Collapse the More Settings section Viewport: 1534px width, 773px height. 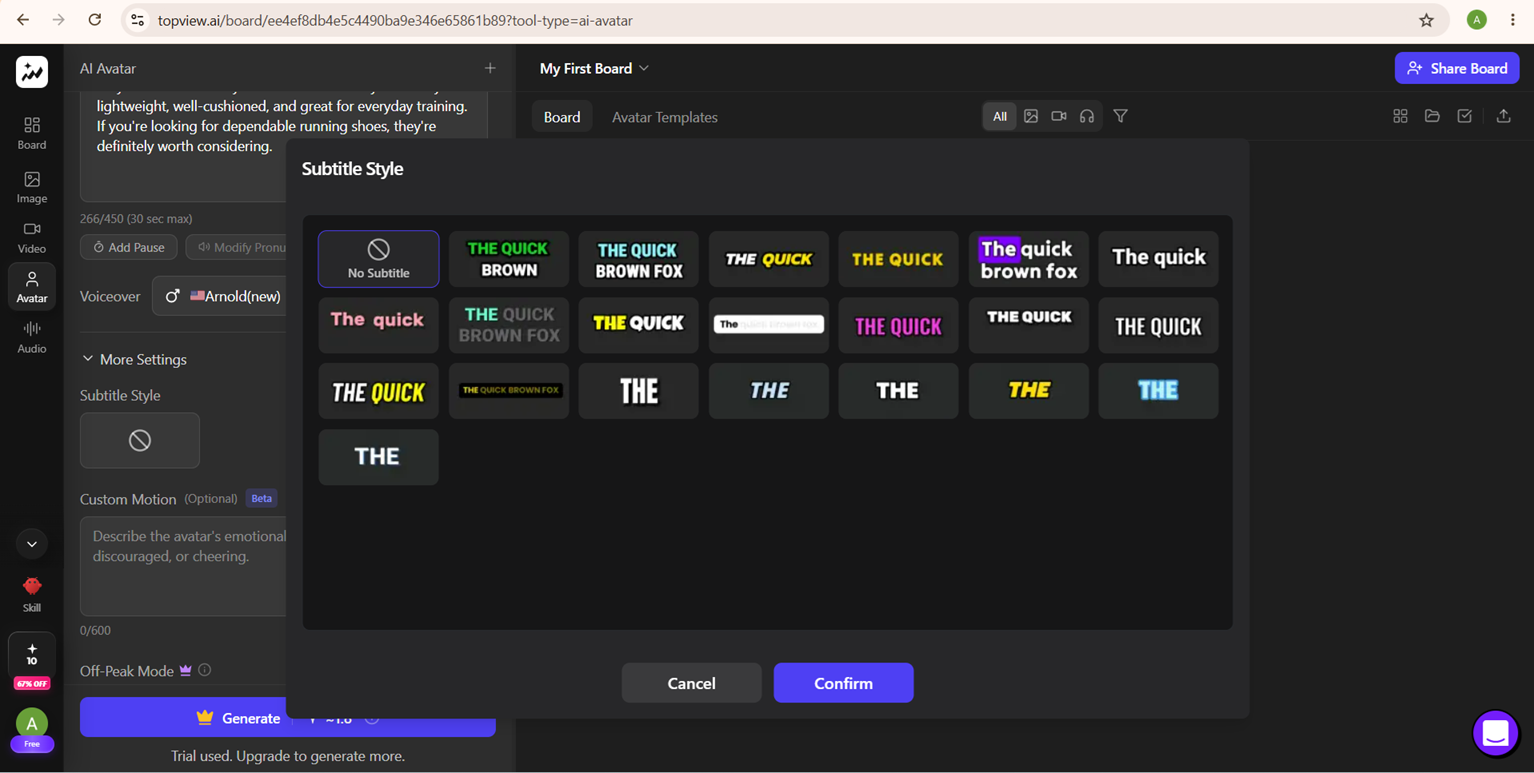(133, 359)
